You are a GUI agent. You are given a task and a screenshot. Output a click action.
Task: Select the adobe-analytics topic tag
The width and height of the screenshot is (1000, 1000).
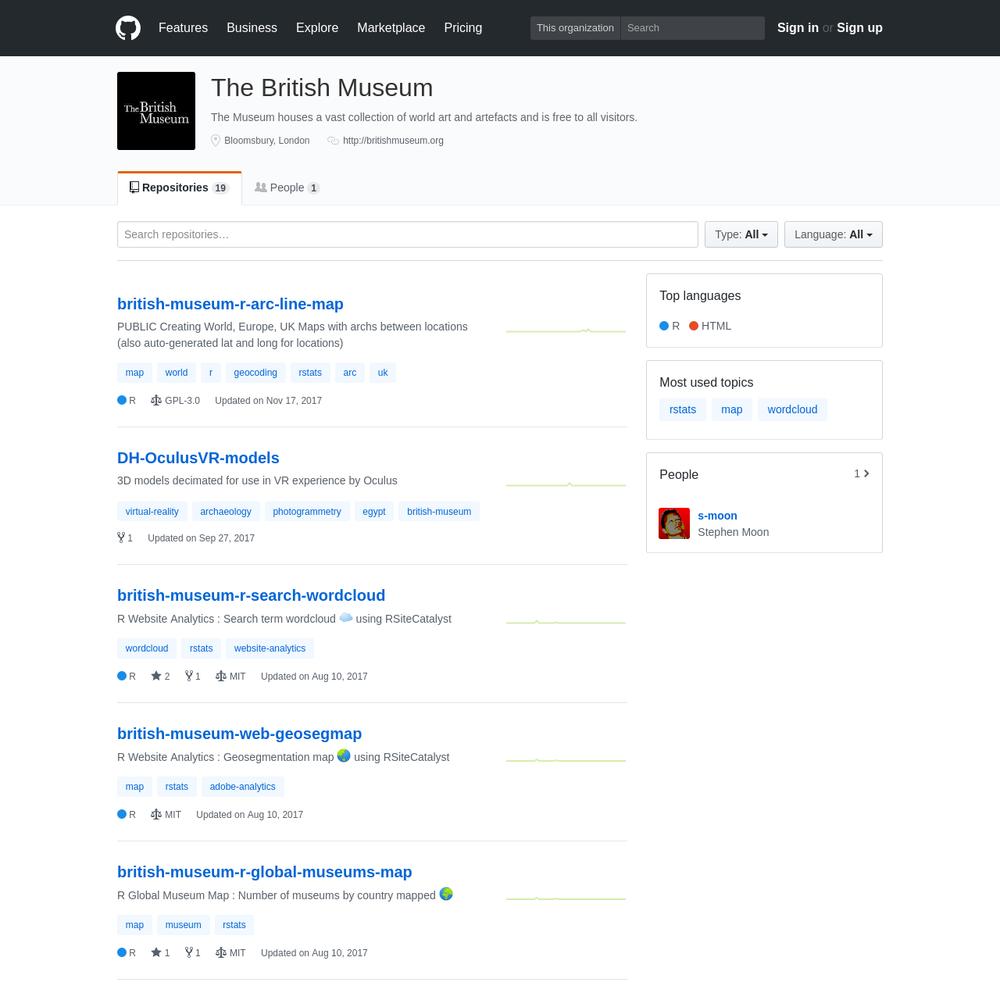(242, 786)
